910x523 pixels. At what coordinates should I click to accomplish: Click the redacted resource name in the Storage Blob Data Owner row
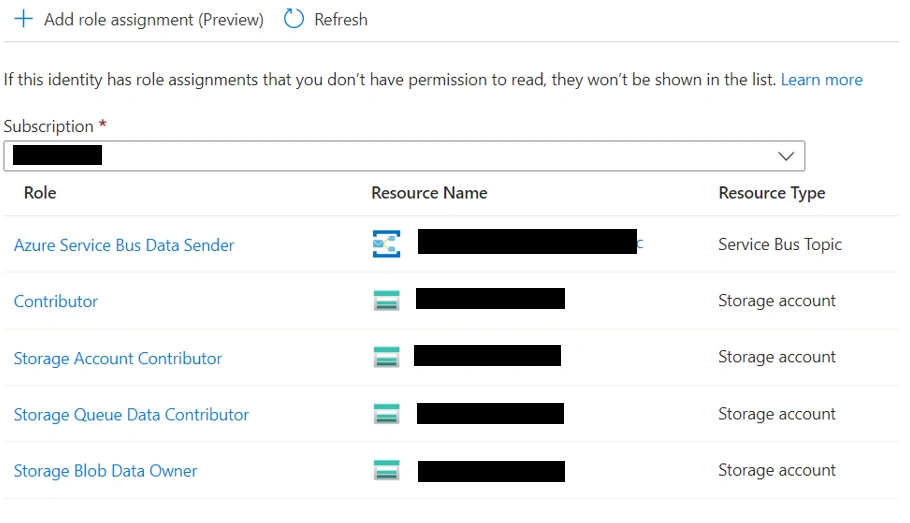pyautogui.click(x=492, y=471)
